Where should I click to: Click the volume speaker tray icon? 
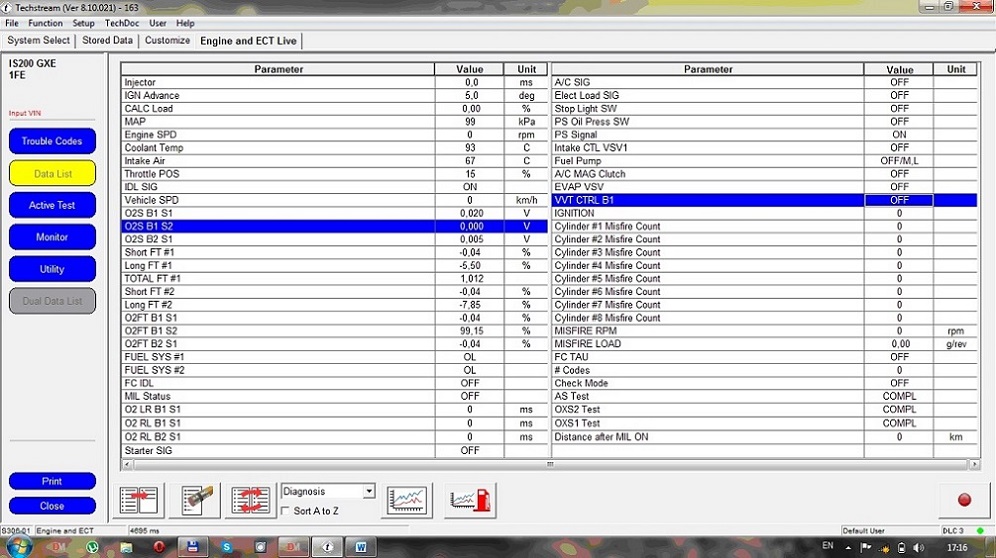[x=919, y=548]
